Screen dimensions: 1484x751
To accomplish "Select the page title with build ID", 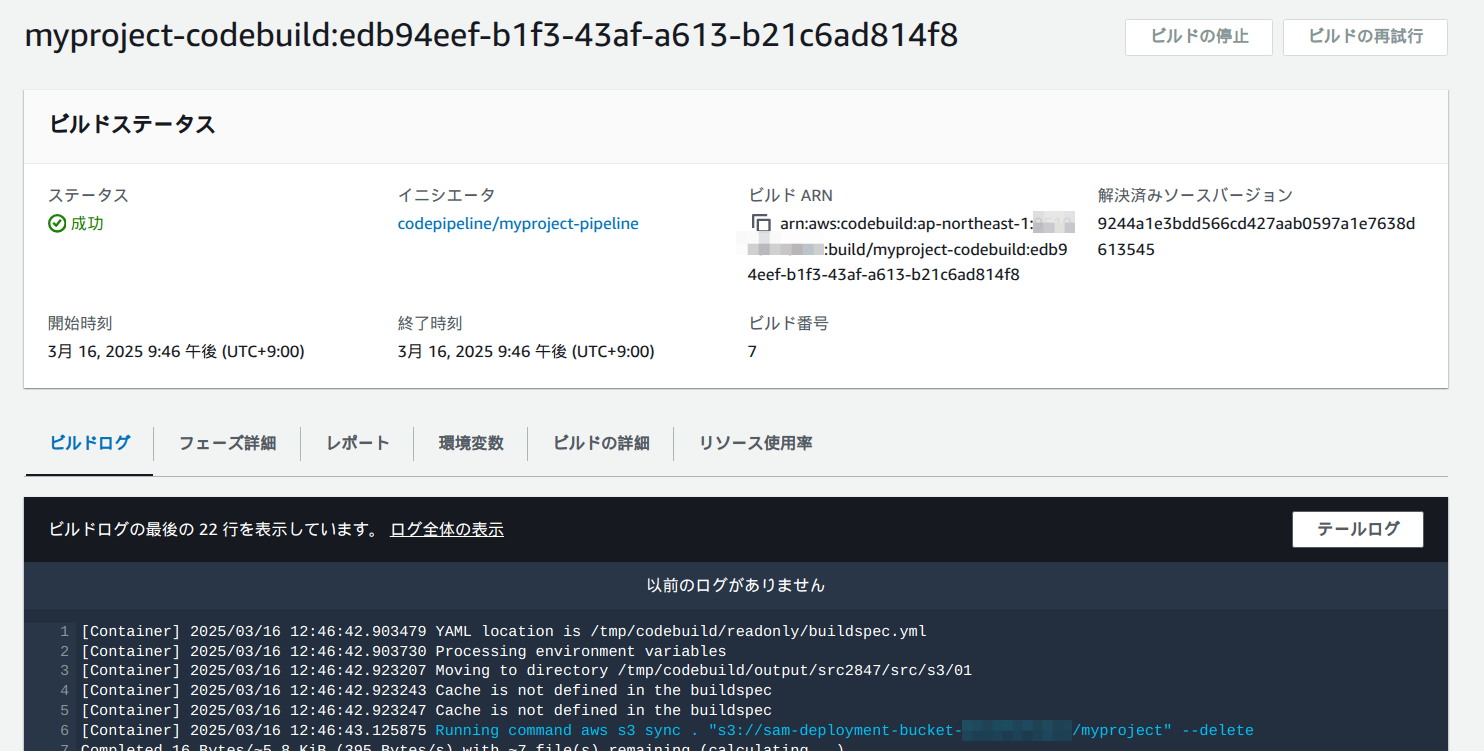I will pos(491,36).
